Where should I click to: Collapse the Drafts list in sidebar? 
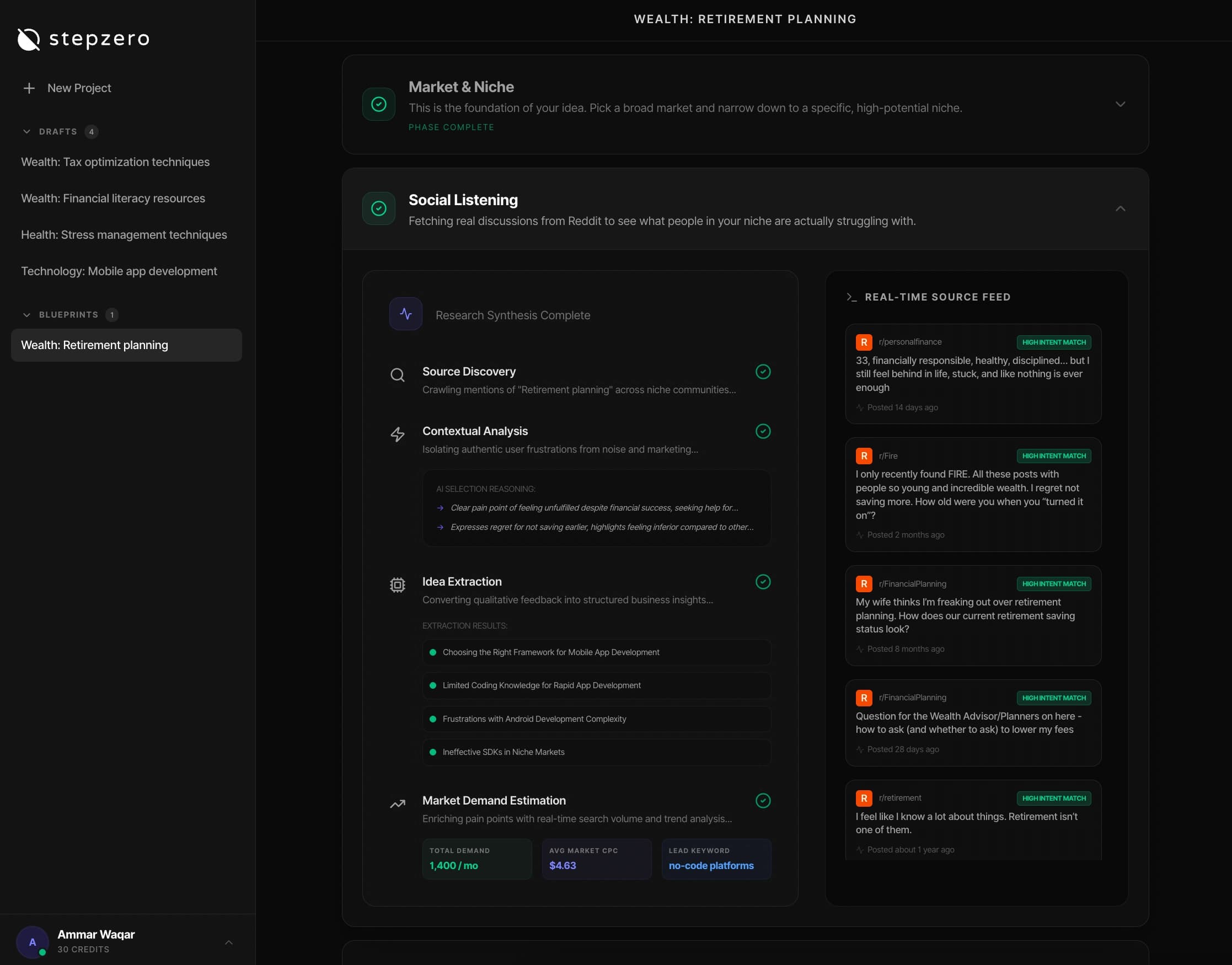(x=26, y=131)
